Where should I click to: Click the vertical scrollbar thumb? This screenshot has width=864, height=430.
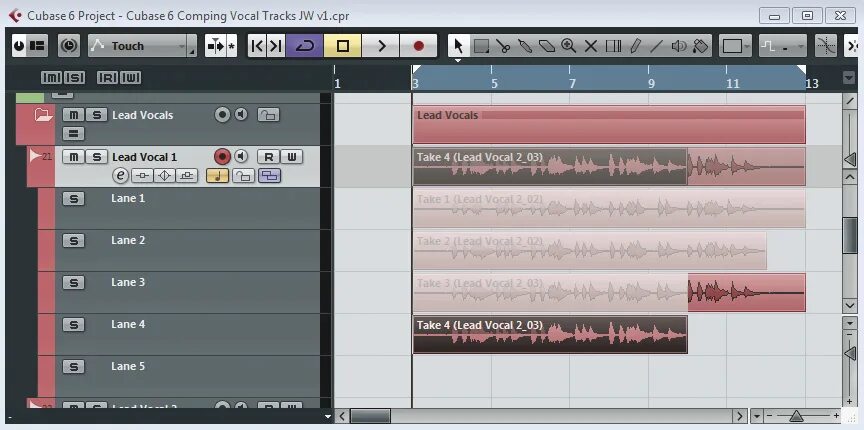click(850, 236)
